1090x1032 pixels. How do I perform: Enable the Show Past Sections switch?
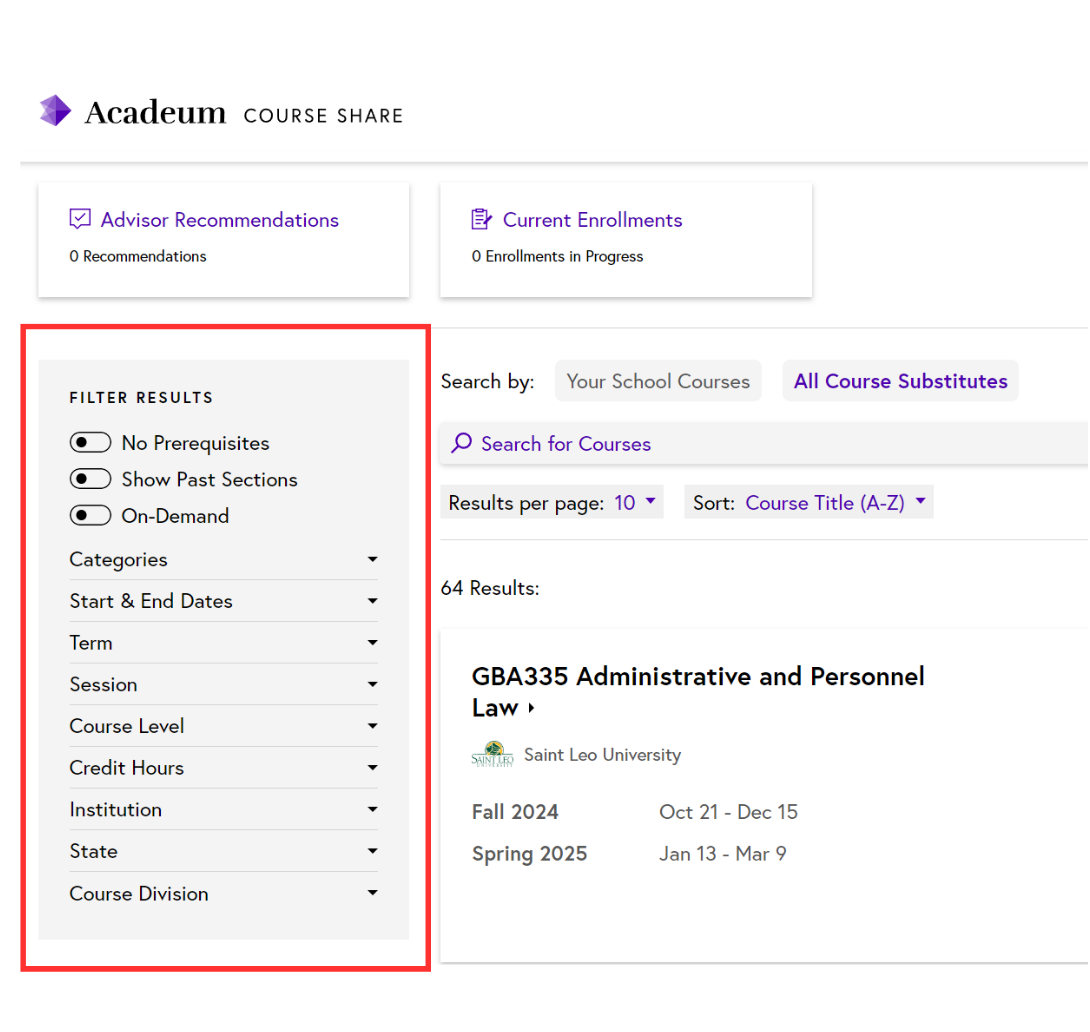point(90,479)
